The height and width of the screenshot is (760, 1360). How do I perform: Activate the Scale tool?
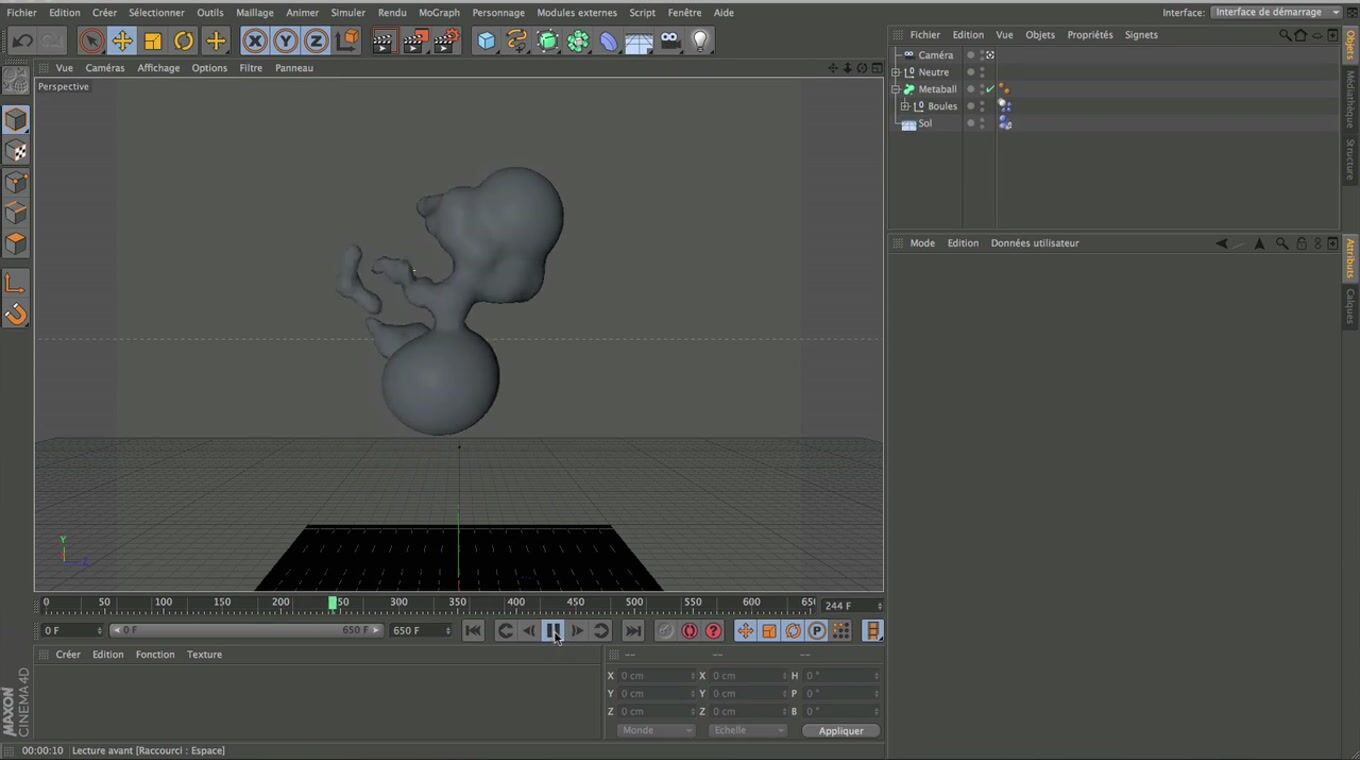pos(153,41)
